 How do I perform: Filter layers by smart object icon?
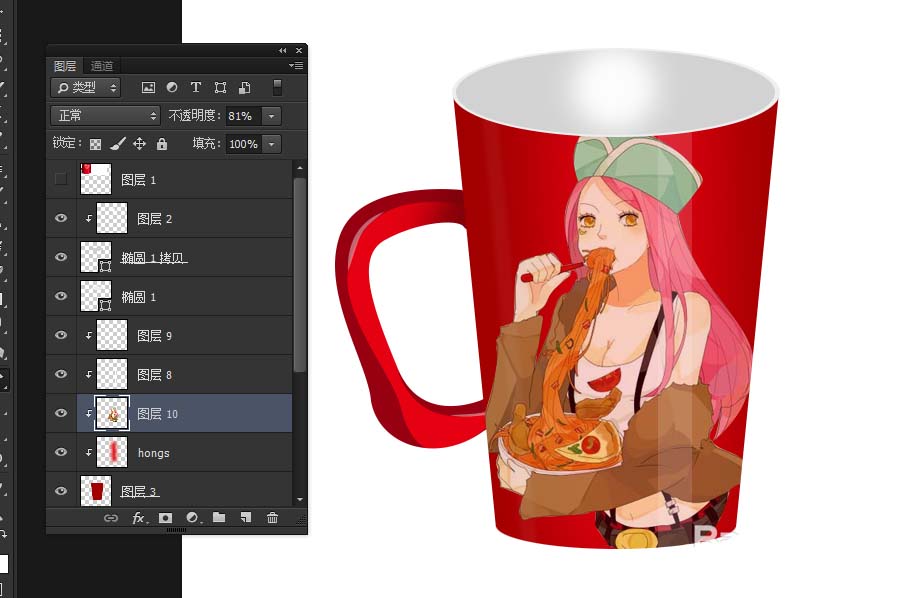coord(244,88)
